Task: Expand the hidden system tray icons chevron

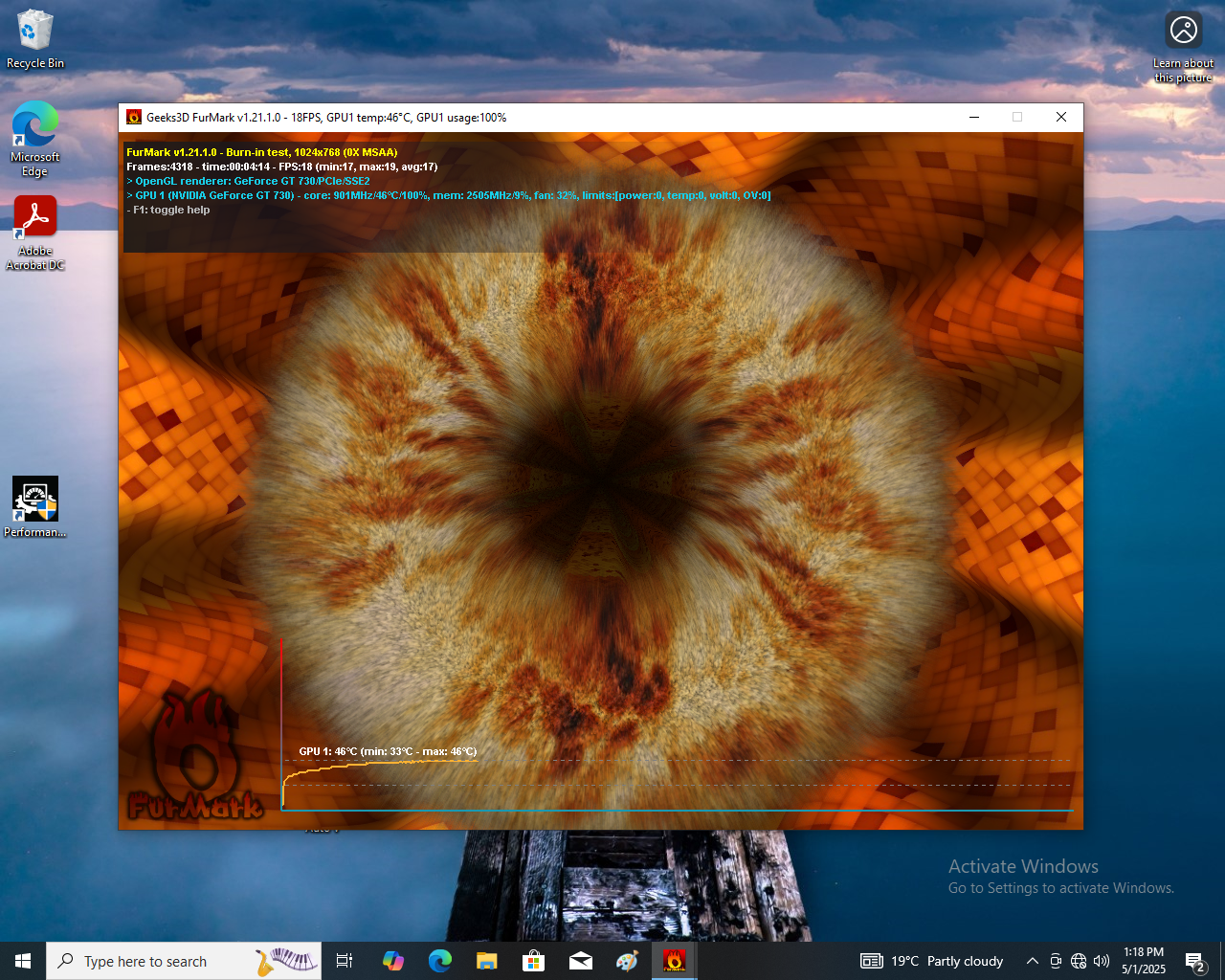Action: tap(1032, 961)
